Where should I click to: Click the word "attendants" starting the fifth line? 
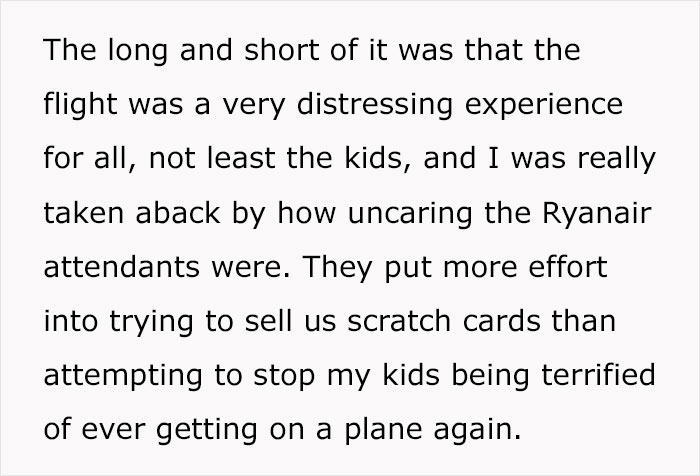(x=121, y=267)
